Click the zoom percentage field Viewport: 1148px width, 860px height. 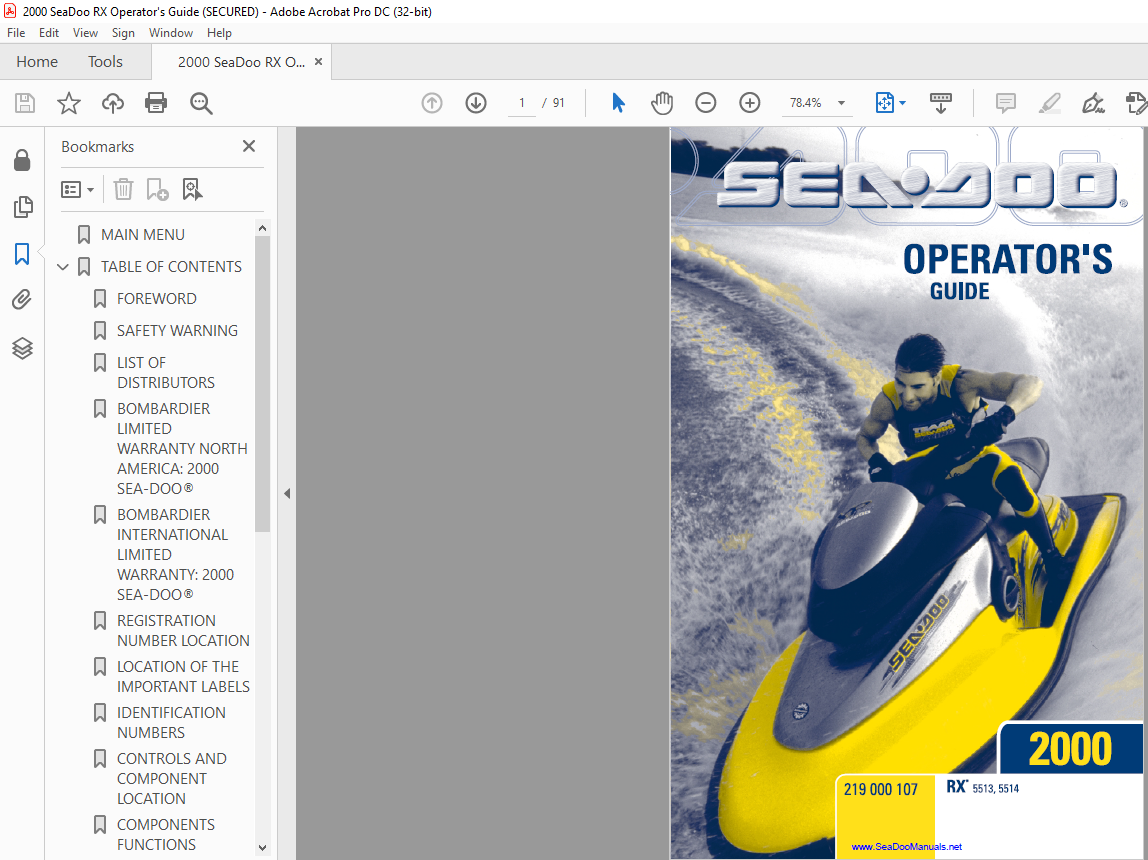coord(805,103)
